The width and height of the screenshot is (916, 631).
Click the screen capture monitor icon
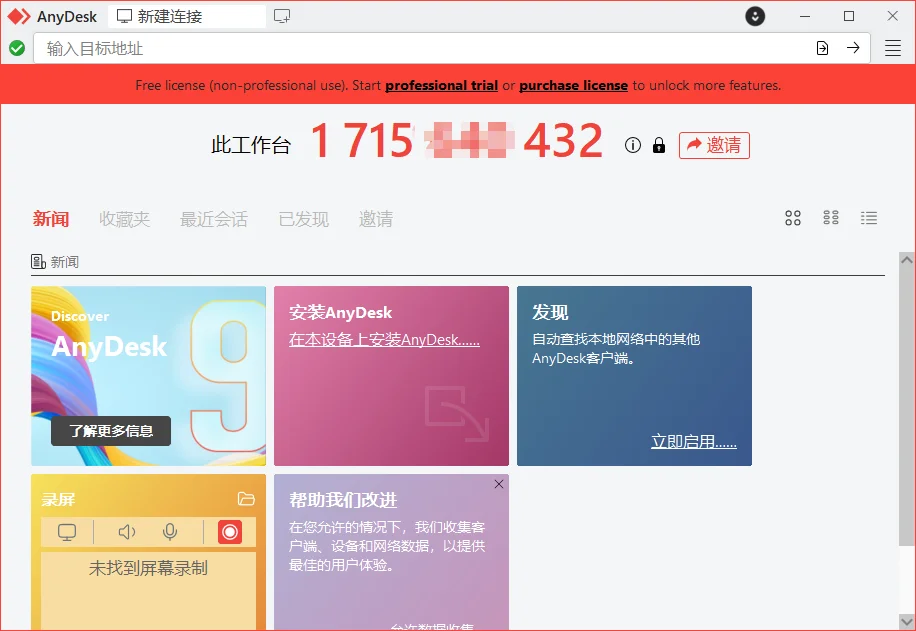67,532
